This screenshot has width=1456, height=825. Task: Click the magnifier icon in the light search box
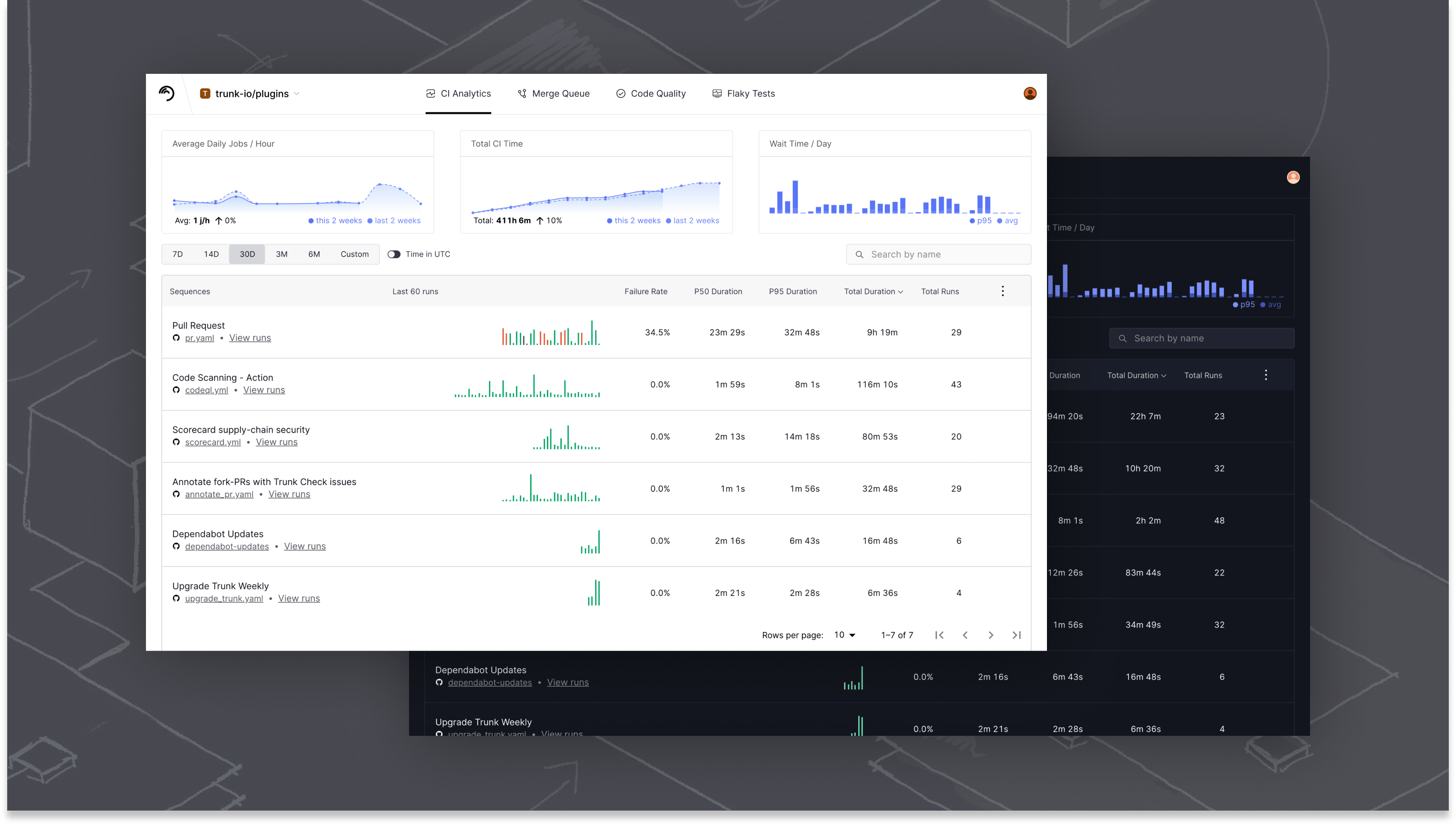859,254
